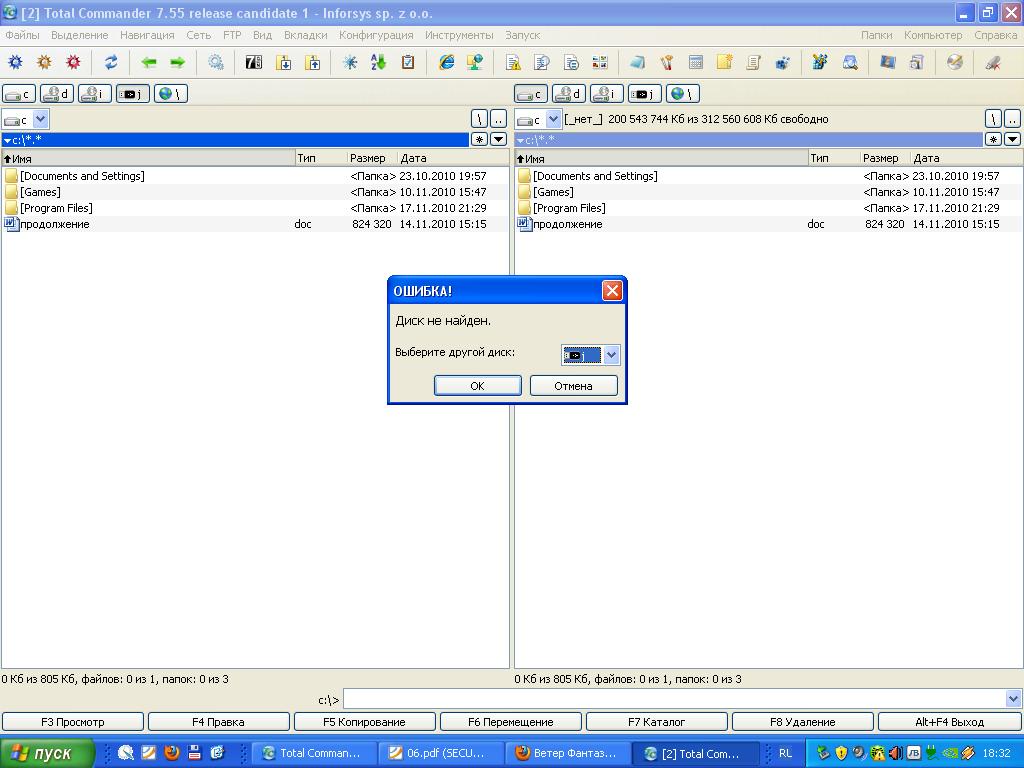Click the A-Z sort icon
This screenshot has width=1024, height=768.
379,63
